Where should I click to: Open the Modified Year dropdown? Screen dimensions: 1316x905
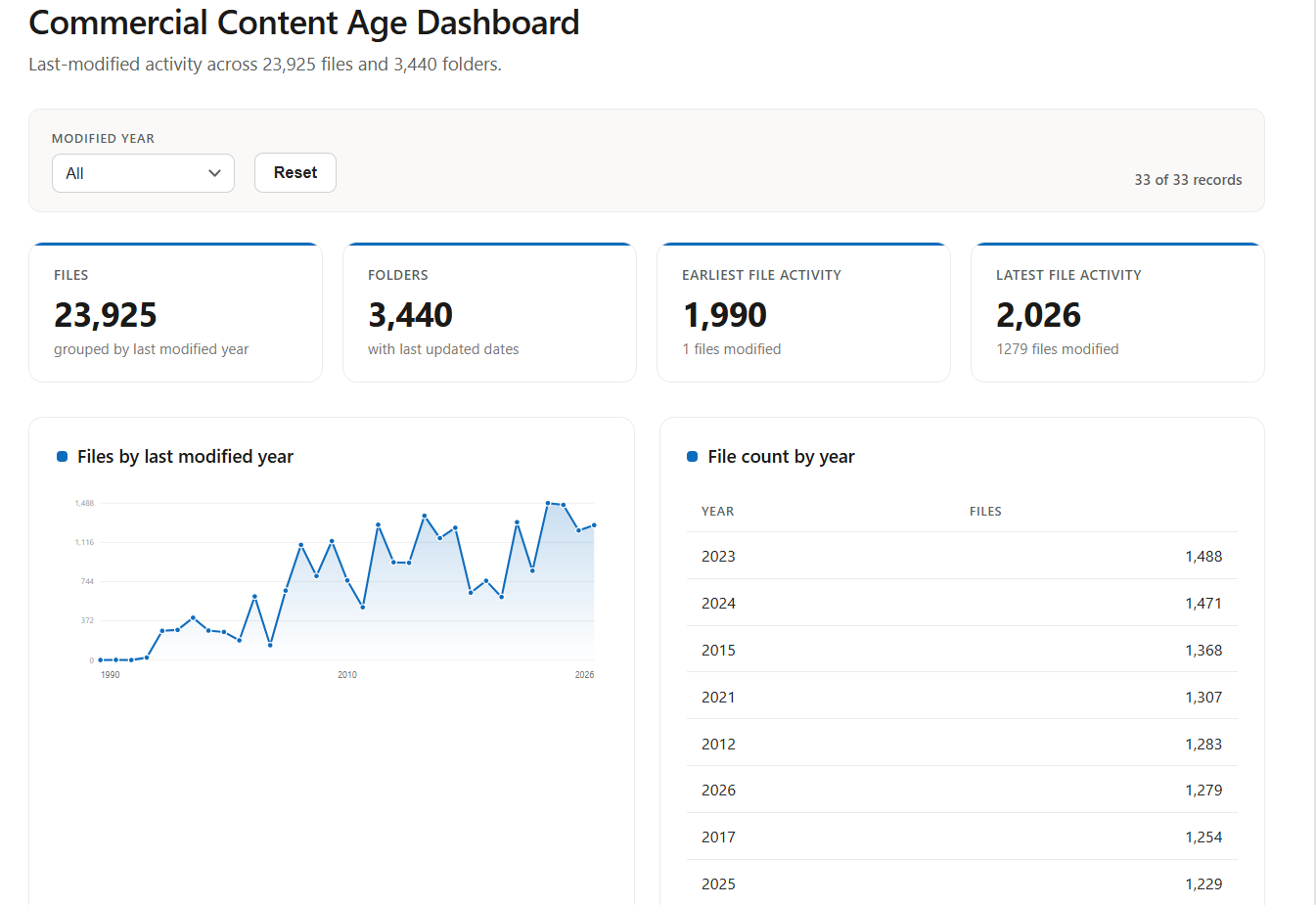143,173
